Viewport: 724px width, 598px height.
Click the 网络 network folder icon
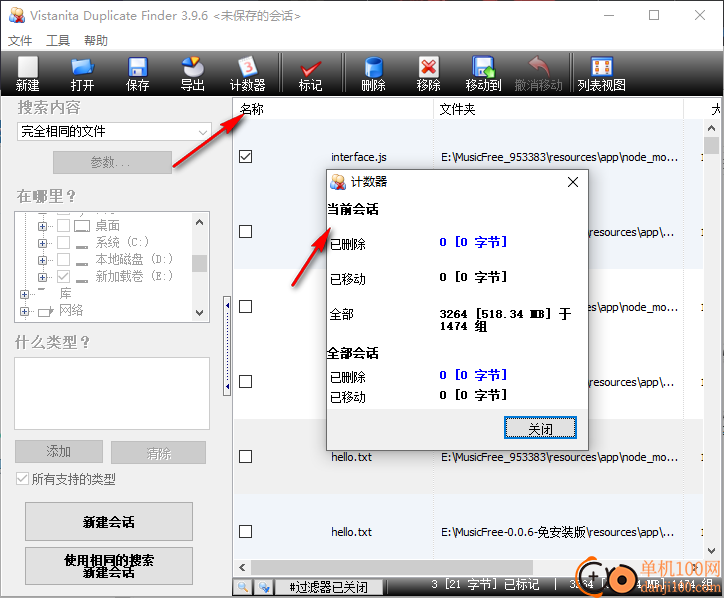point(46,311)
